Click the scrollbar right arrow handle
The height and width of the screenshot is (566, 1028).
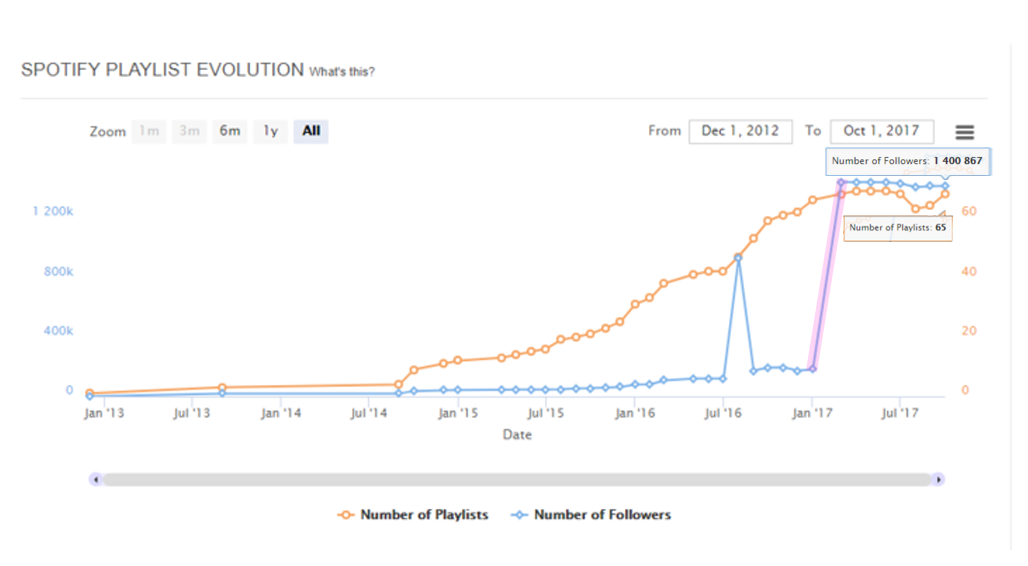939,480
